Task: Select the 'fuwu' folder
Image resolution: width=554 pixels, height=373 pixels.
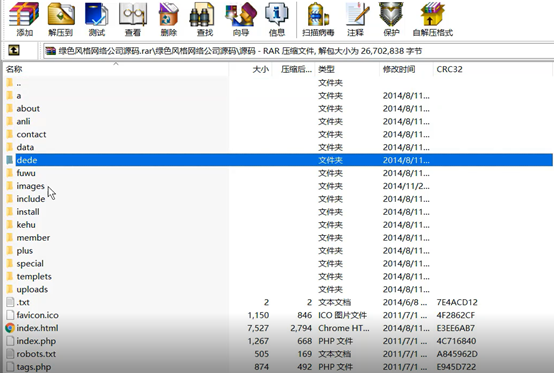Action: point(26,173)
